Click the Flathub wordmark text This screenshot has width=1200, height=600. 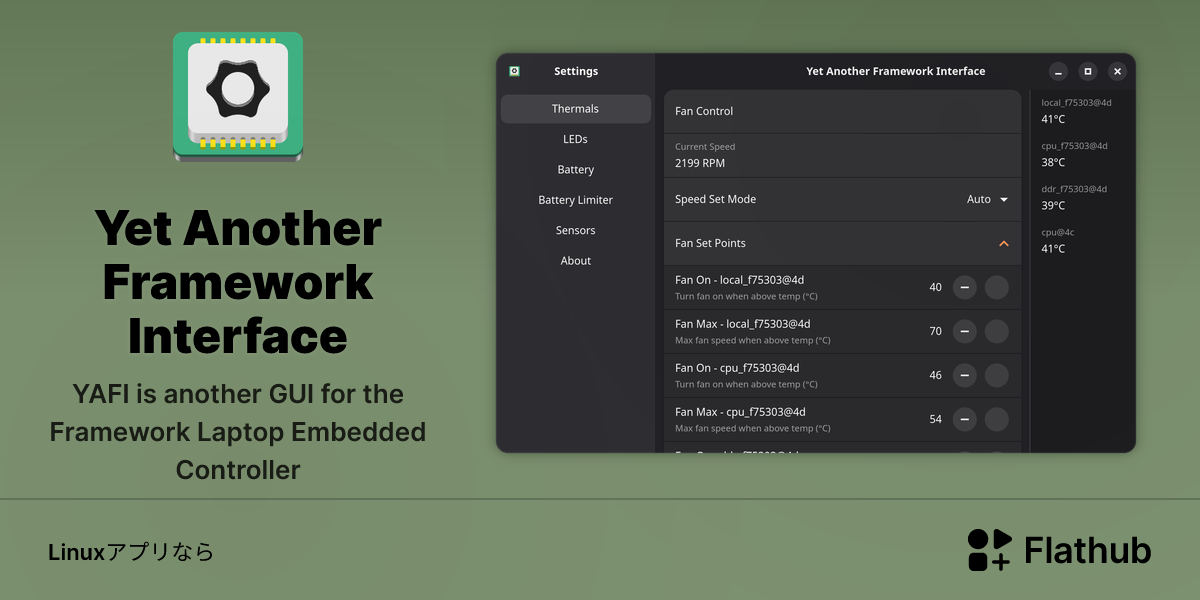click(1088, 550)
